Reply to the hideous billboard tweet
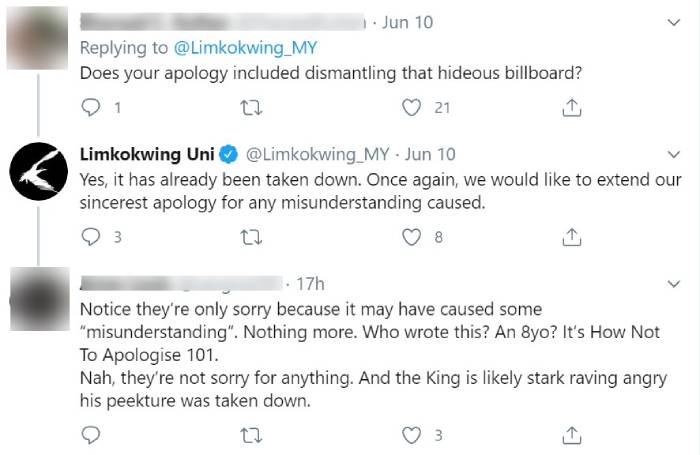This screenshot has width=700, height=455. pyautogui.click(x=91, y=107)
